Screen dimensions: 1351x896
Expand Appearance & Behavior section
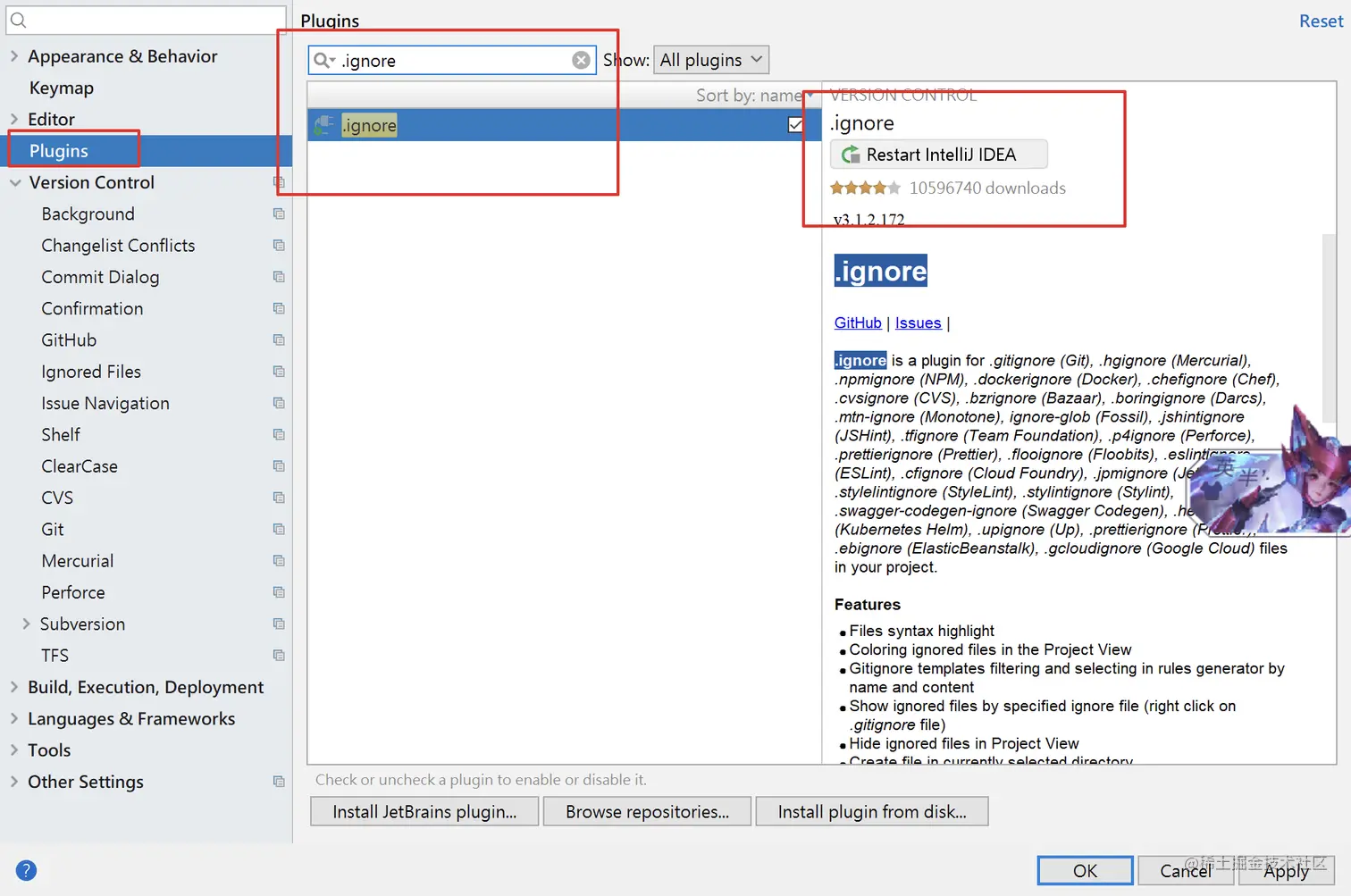[14, 56]
